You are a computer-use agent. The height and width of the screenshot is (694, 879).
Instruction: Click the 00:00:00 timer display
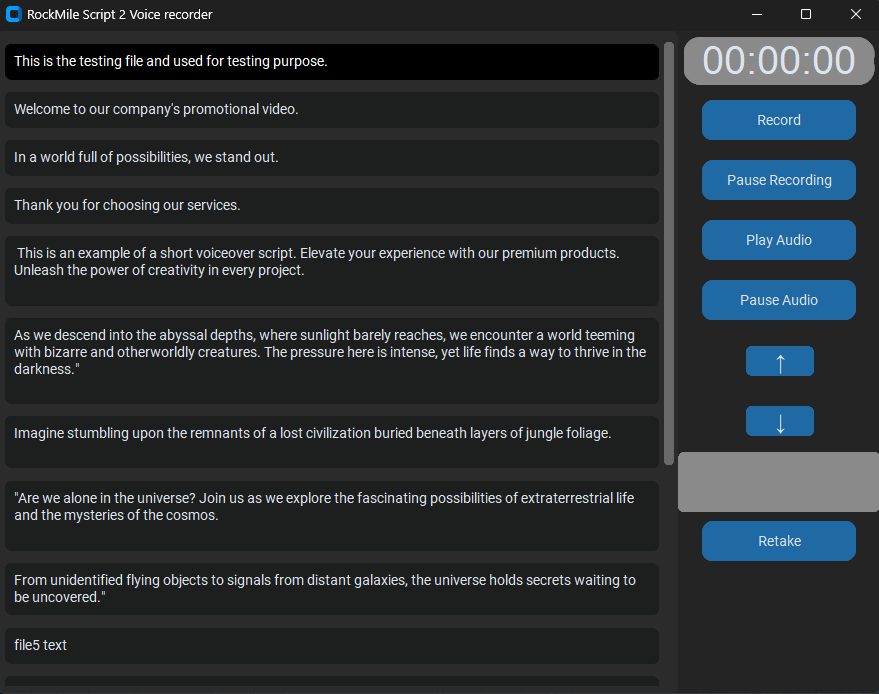pyautogui.click(x=778, y=61)
